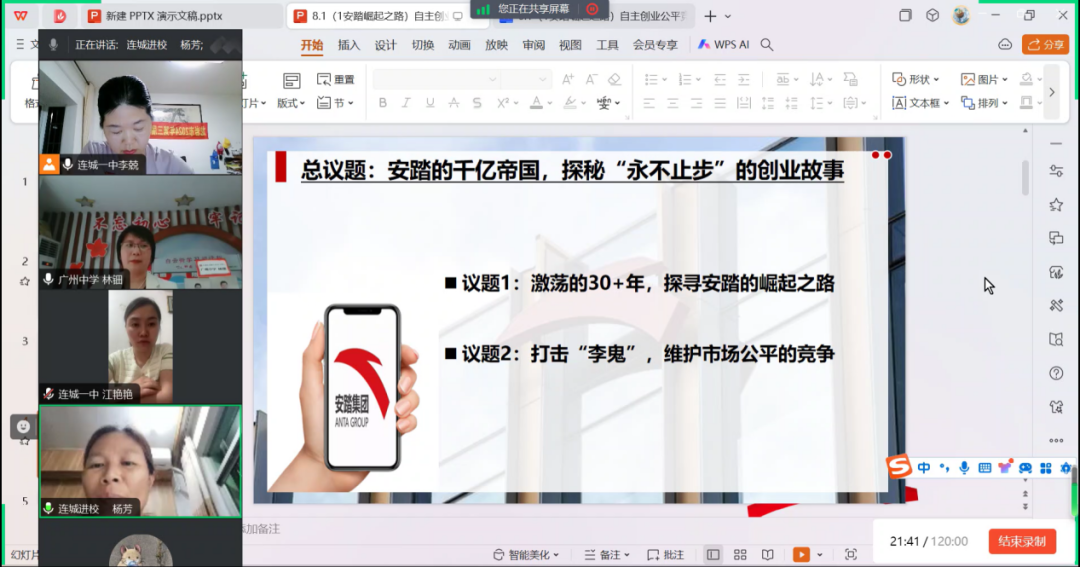Open the 视图 (View) tab
Screen dimensions: 1080x567
click(x=570, y=45)
